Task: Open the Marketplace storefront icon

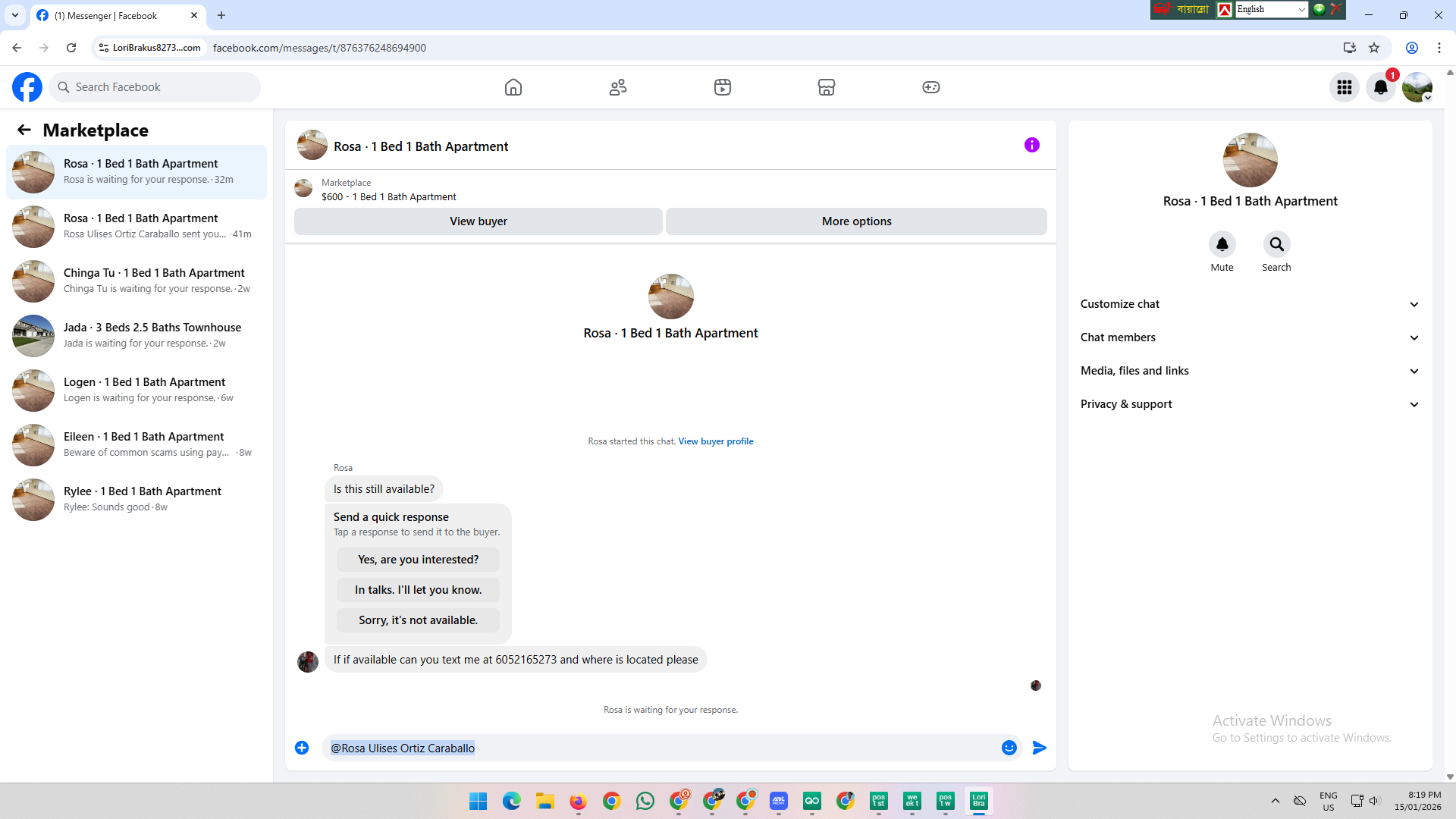Action: click(x=827, y=87)
